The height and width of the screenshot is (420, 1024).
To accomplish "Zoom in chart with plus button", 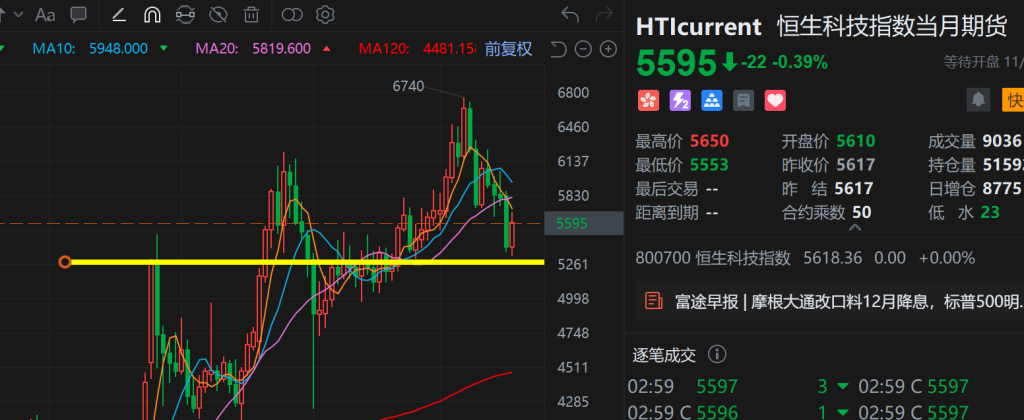I will point(606,49).
